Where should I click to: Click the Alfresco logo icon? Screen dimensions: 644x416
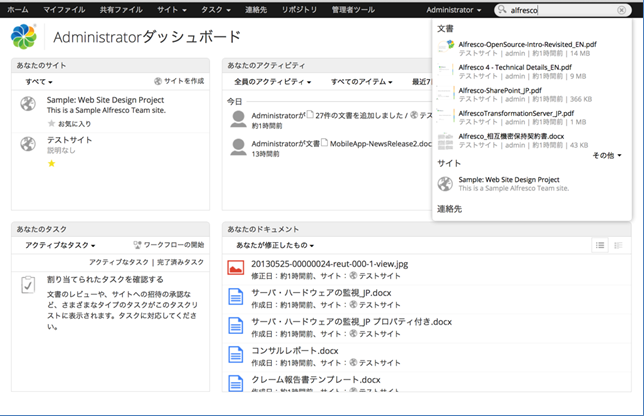(x=23, y=37)
